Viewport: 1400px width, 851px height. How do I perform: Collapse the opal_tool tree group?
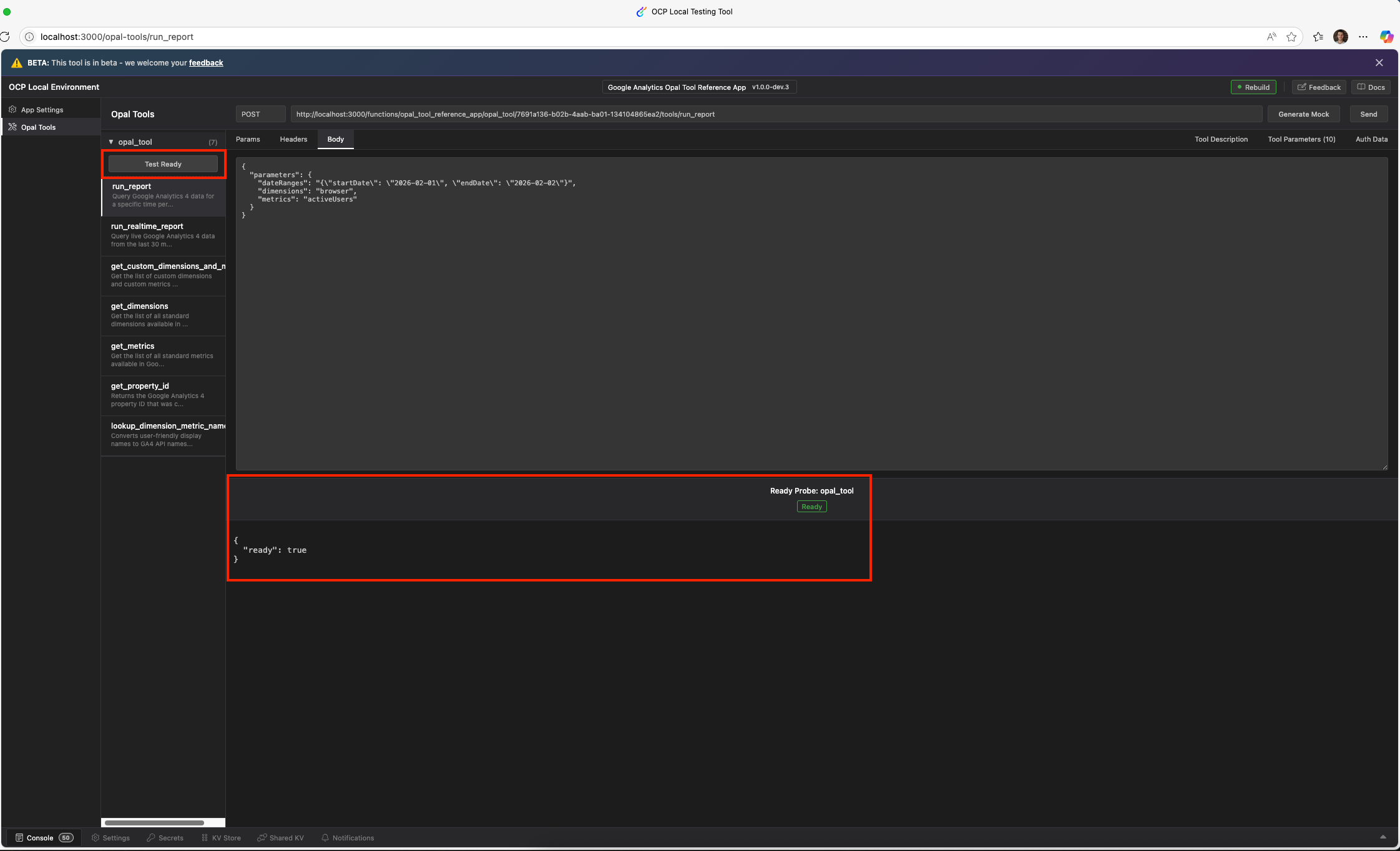(x=111, y=142)
